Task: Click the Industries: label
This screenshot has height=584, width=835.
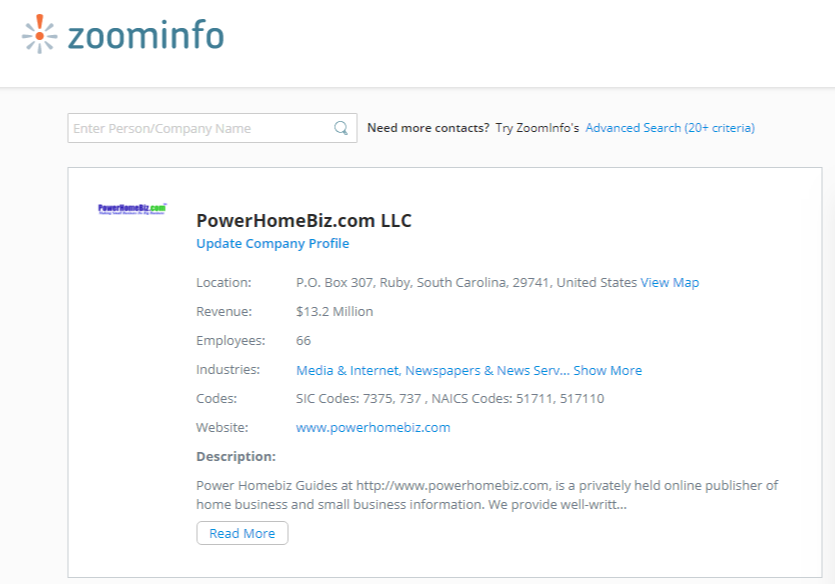Action: (x=228, y=369)
